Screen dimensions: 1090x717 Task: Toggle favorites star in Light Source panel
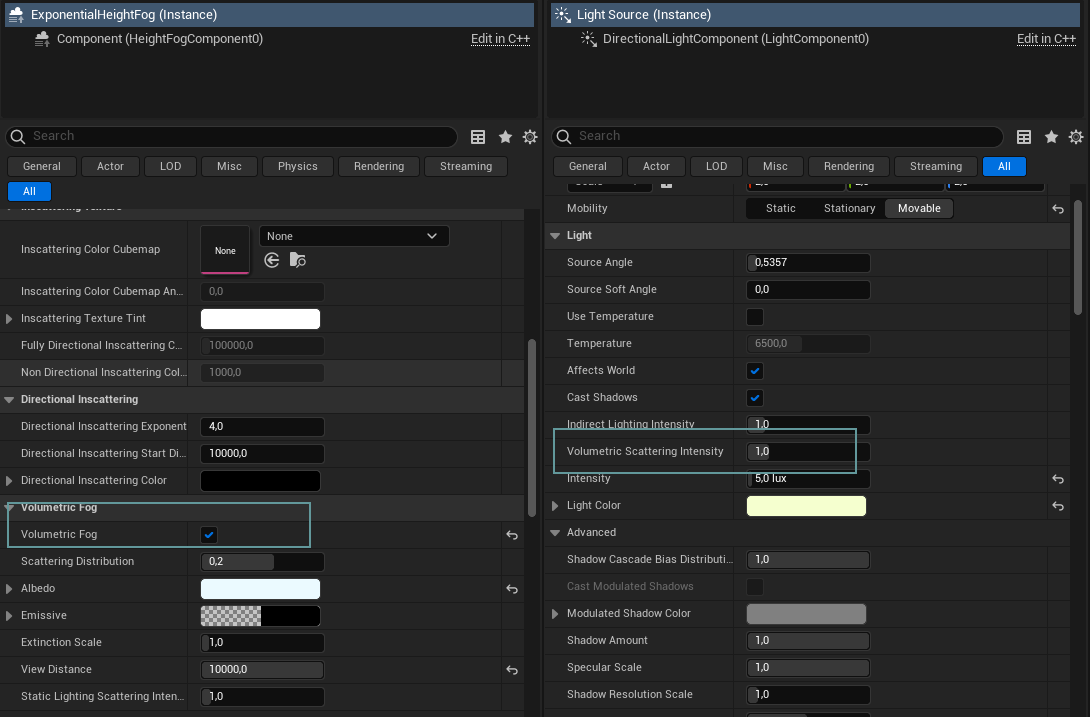coord(1051,136)
